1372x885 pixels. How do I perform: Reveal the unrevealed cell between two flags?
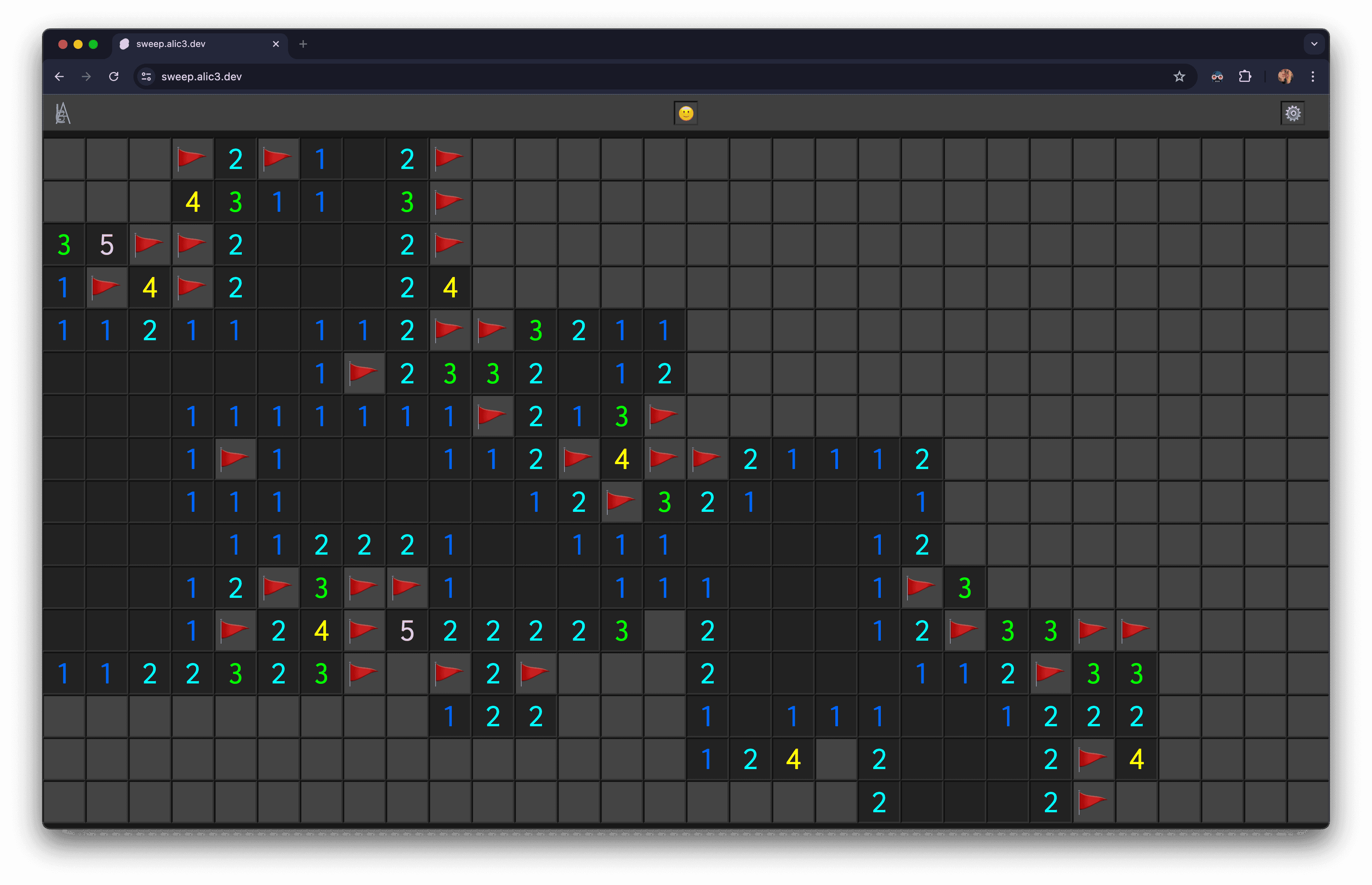coord(407,674)
